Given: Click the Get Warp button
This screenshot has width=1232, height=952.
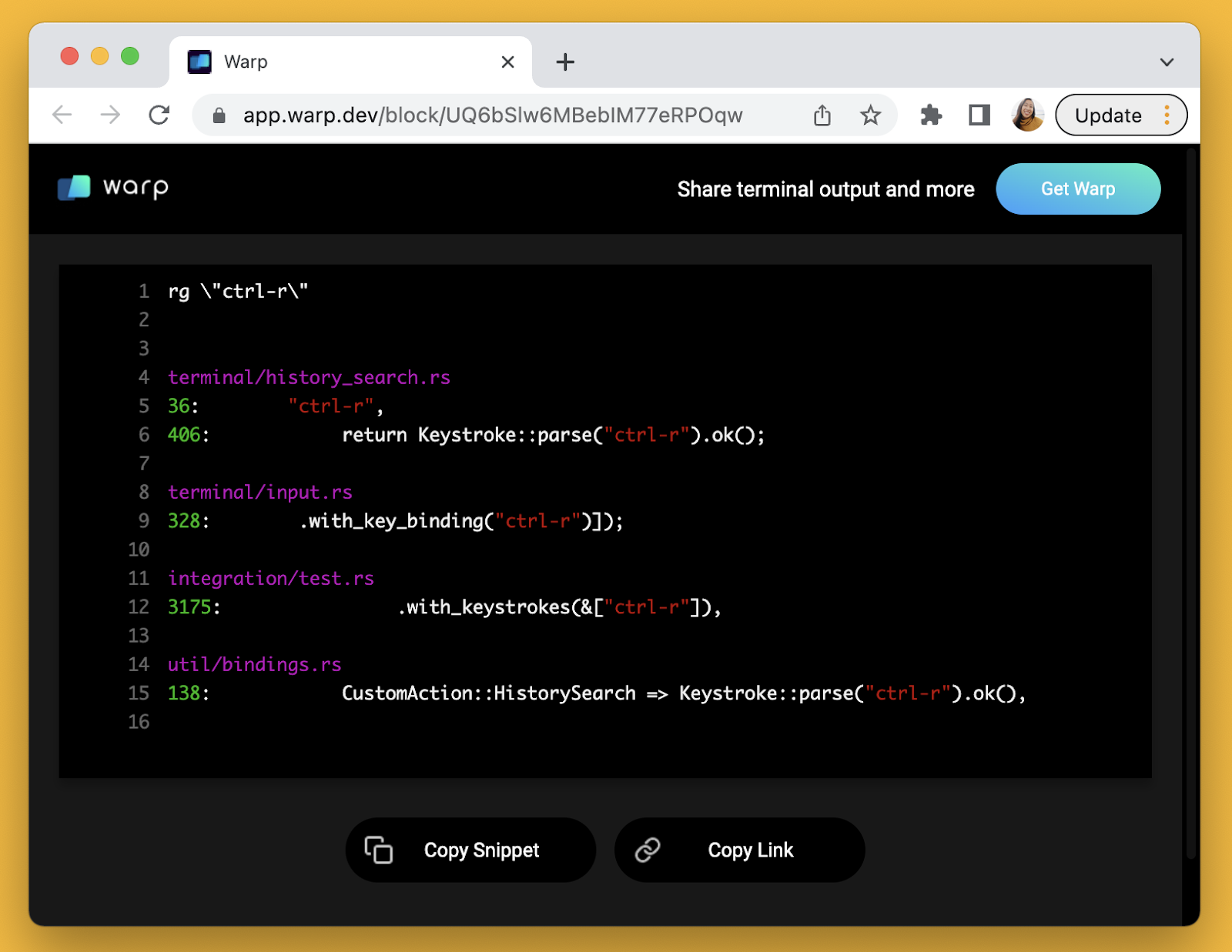Looking at the screenshot, I should [x=1078, y=189].
